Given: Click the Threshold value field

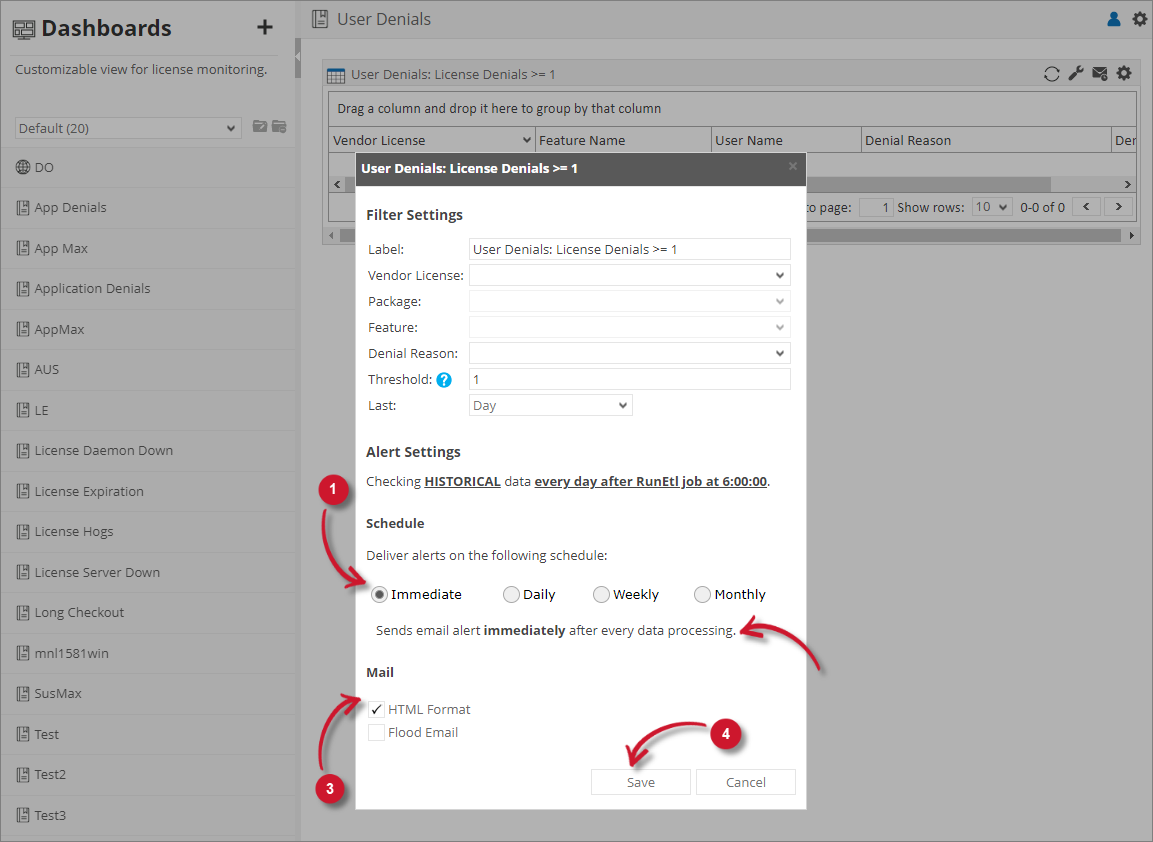Looking at the screenshot, I should pyautogui.click(x=629, y=379).
